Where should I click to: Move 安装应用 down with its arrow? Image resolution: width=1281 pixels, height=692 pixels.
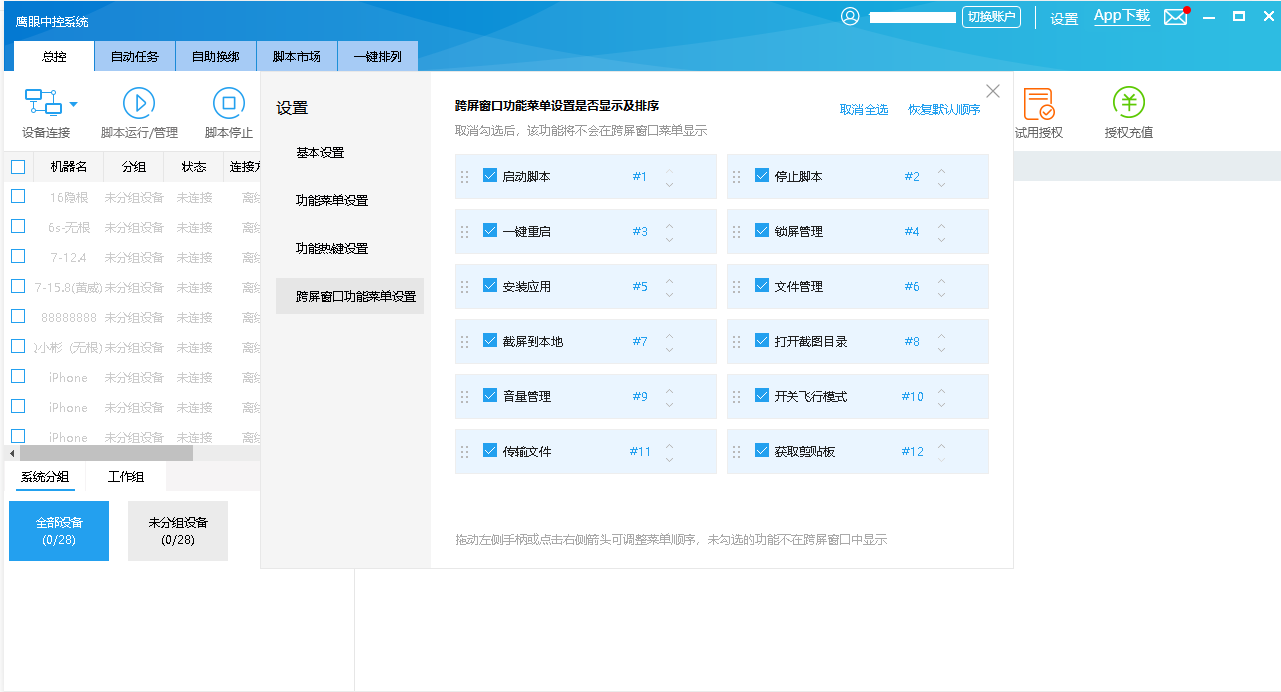coord(669,294)
